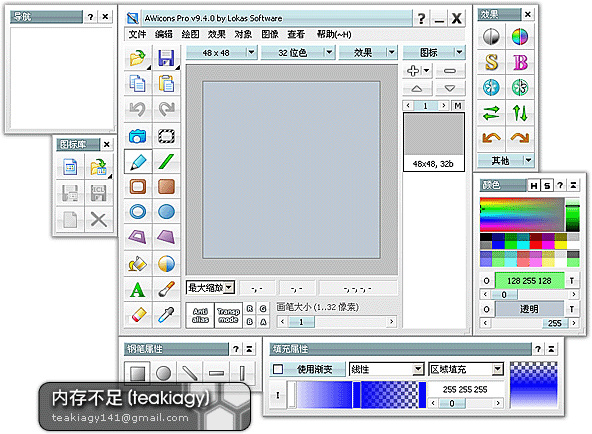Click the 128 255 128 color value button

(529, 281)
